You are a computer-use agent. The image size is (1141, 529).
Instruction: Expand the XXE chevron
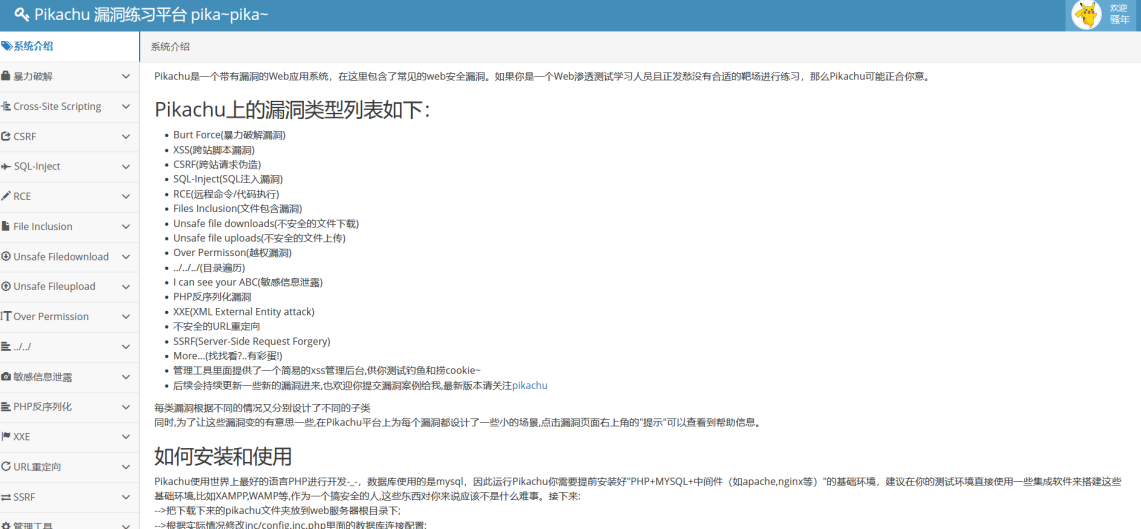click(x=126, y=437)
